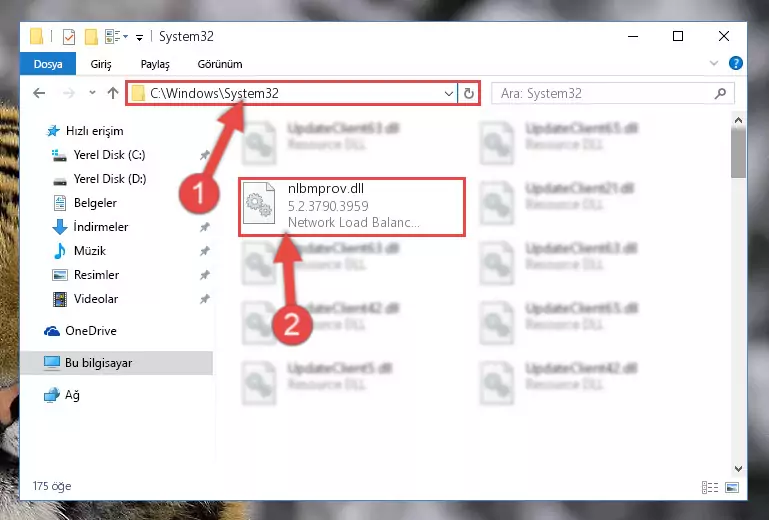Select Ağ network in navigation pane

72,395
